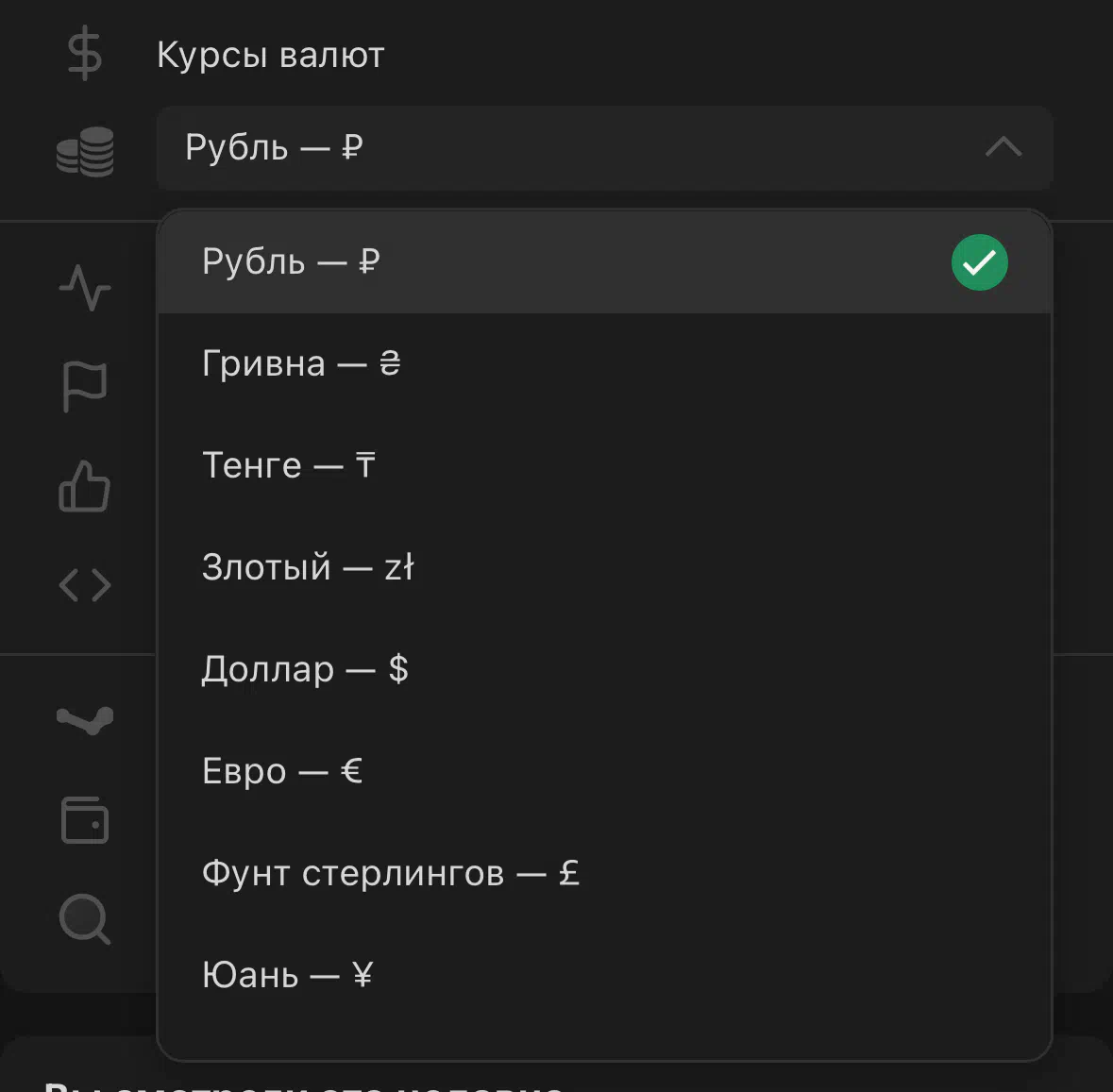Open the wallet icon in sidebar
1113x1092 pixels.
(84, 820)
